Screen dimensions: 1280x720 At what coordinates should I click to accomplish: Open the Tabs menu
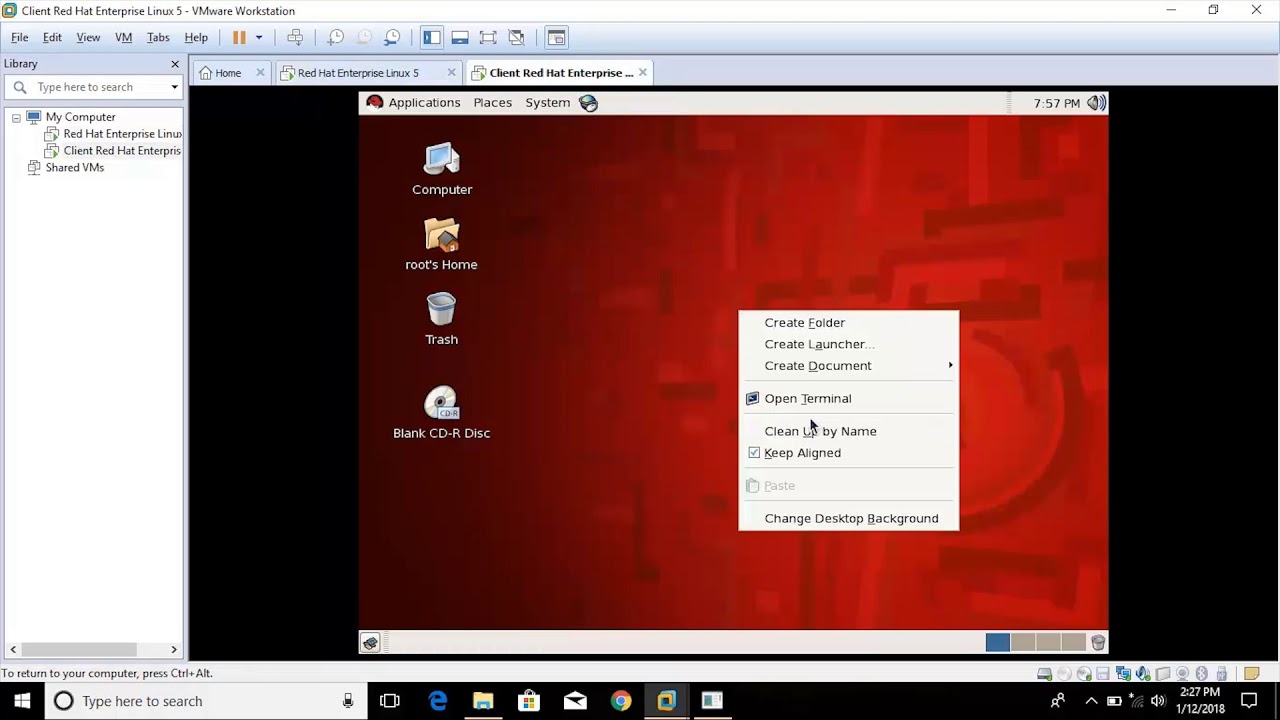[x=158, y=38]
